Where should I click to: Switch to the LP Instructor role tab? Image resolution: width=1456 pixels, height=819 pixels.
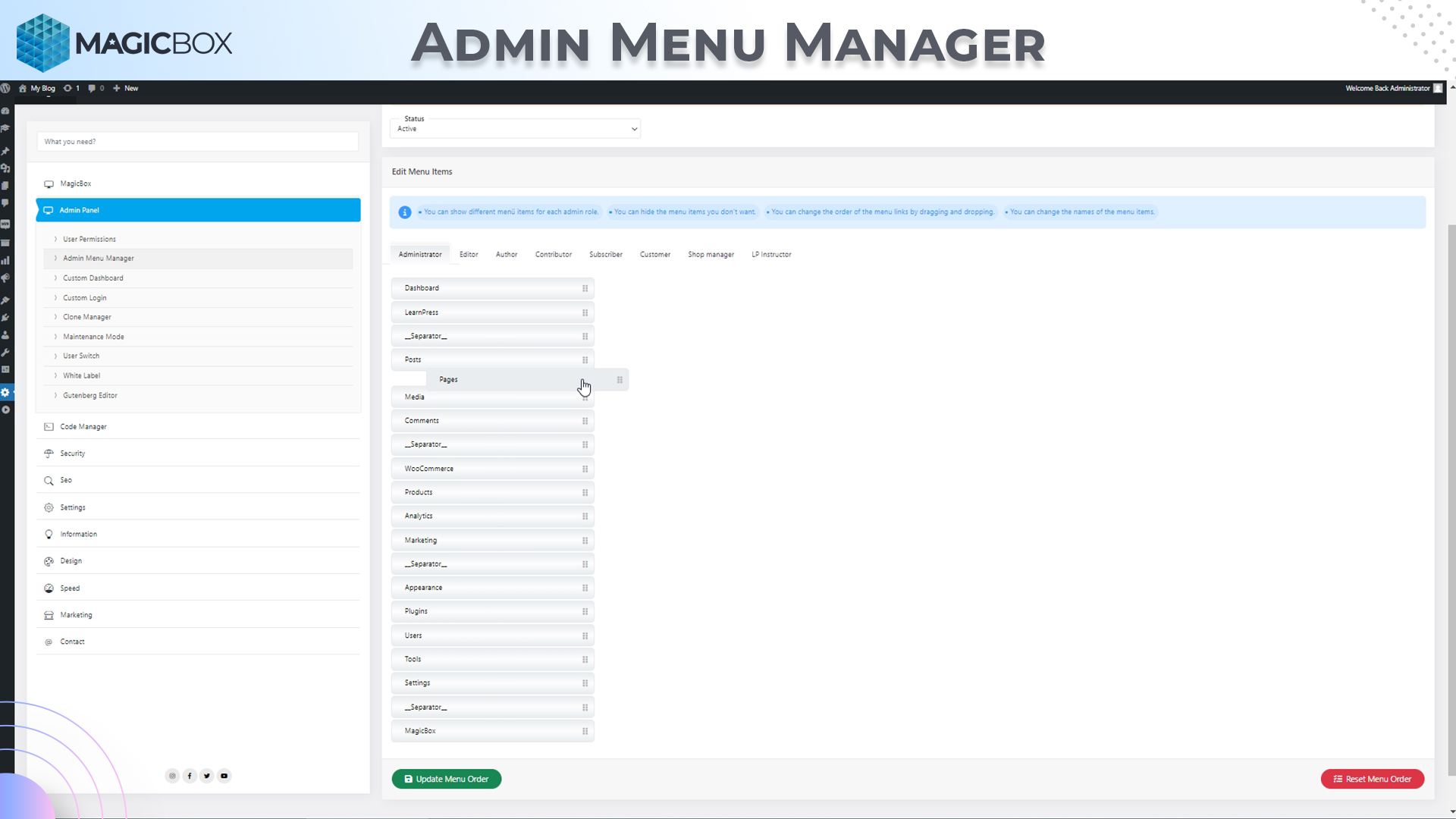click(771, 255)
